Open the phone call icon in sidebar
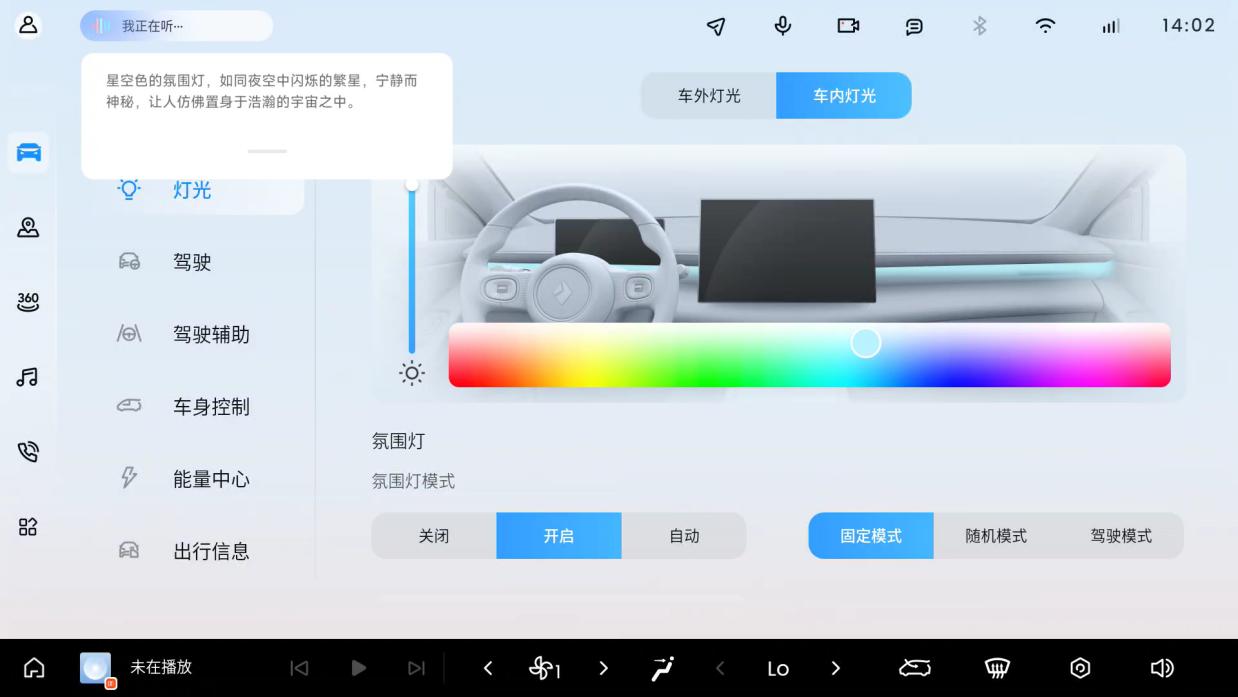The height and width of the screenshot is (697, 1238). point(28,452)
